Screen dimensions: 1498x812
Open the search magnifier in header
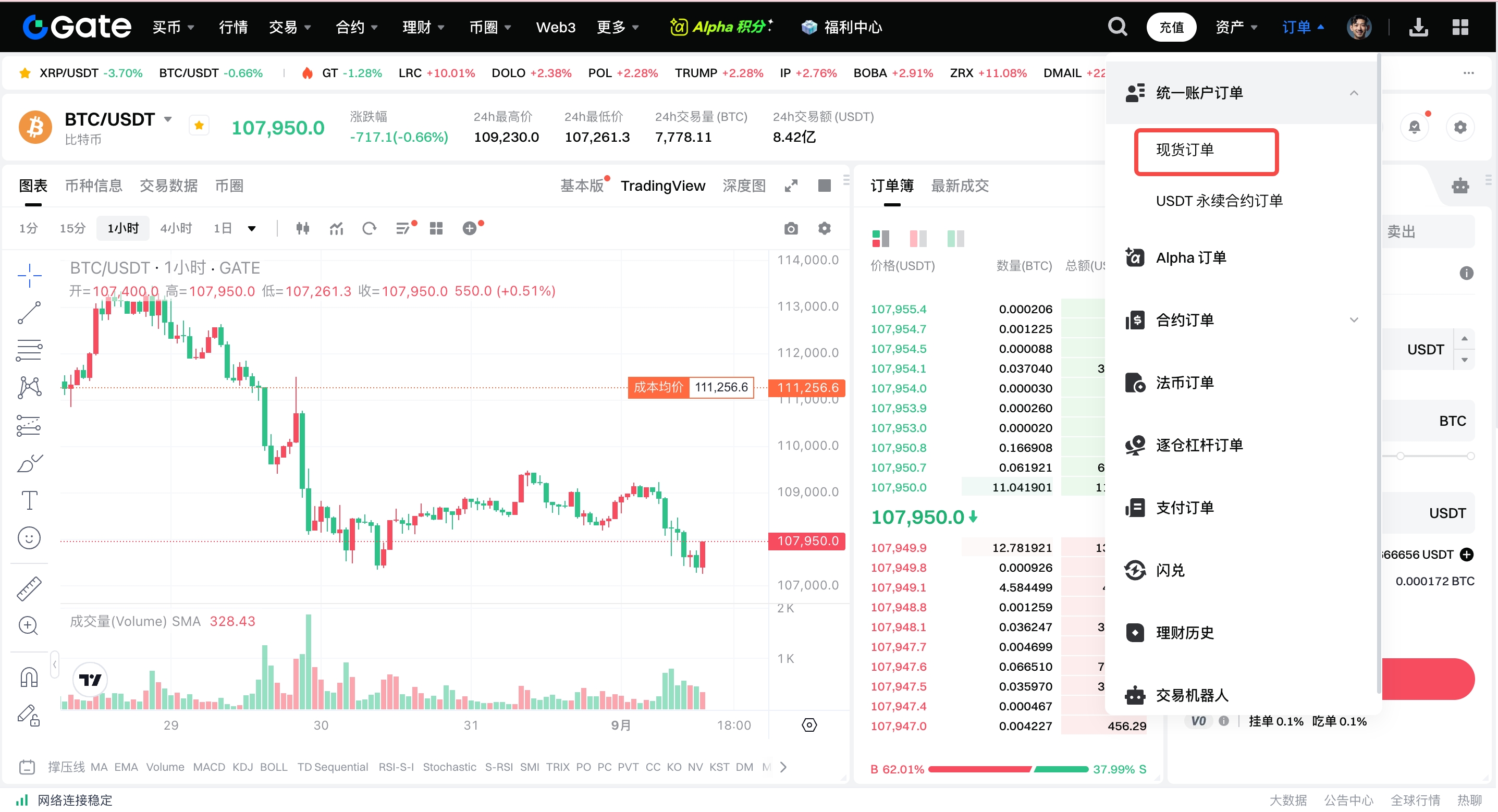tap(1116, 27)
